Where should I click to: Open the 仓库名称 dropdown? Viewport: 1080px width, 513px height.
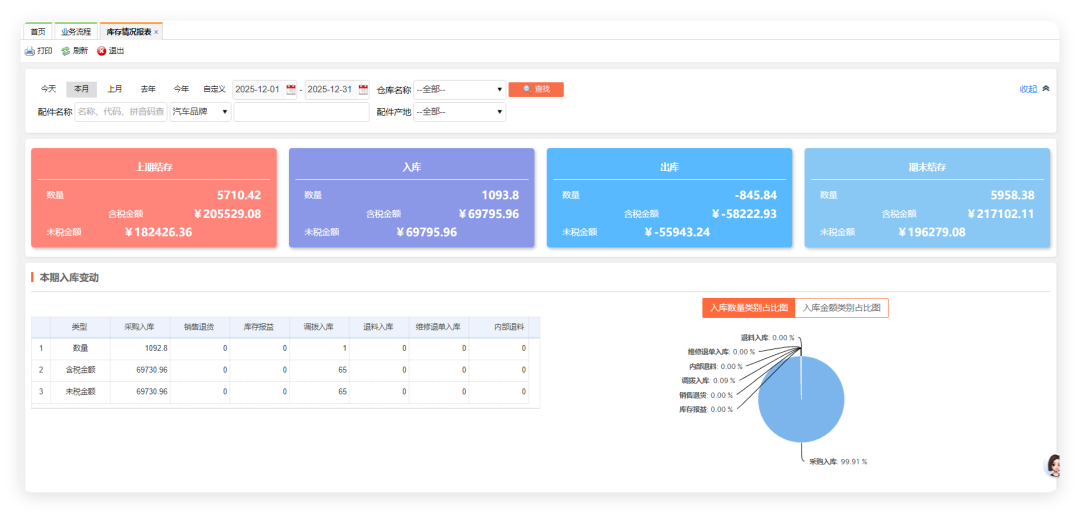point(459,90)
